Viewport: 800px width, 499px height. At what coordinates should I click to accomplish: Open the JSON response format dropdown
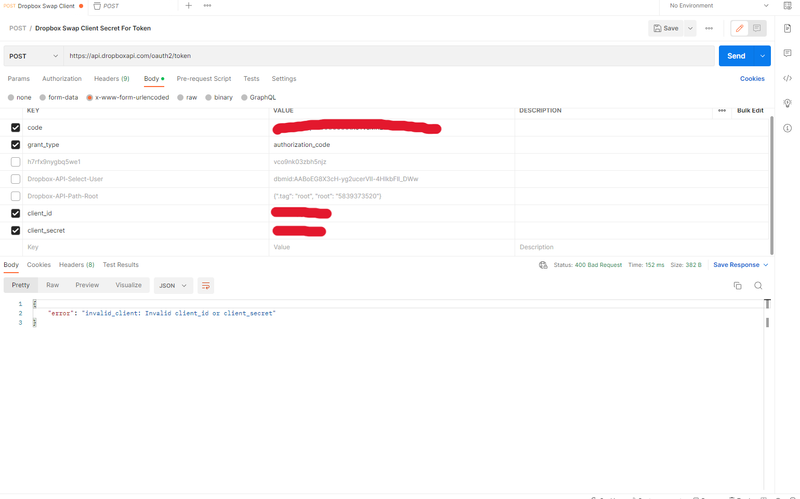coord(173,286)
